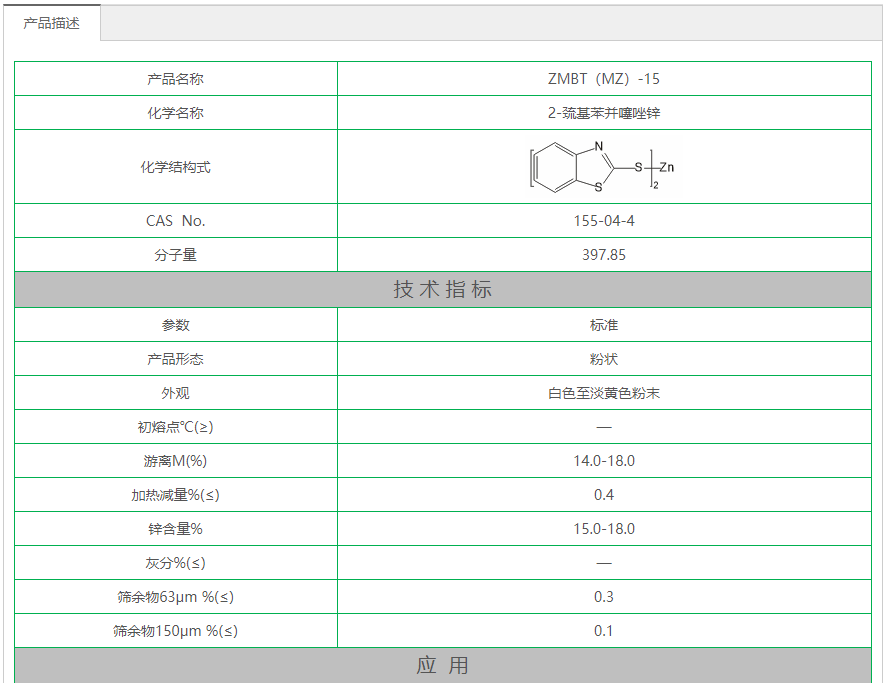
Task: Click the chemical structure diagram image
Action: coord(603,167)
